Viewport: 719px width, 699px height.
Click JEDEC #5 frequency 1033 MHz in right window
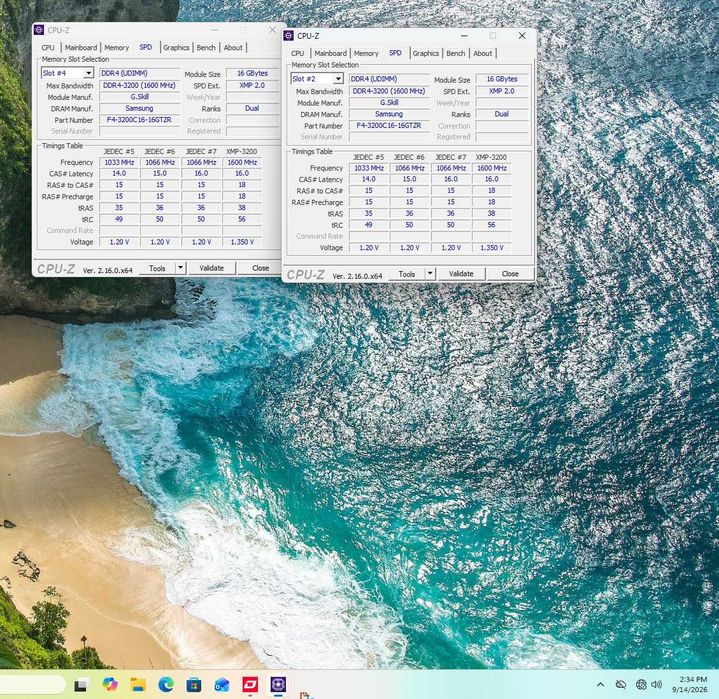(x=369, y=168)
